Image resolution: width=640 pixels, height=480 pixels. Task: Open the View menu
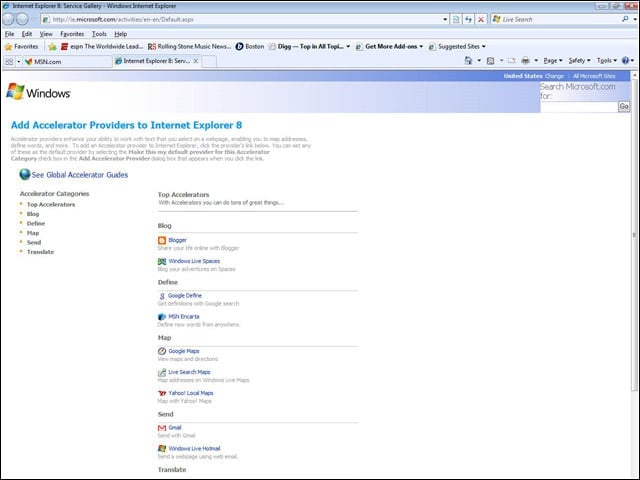46,34
